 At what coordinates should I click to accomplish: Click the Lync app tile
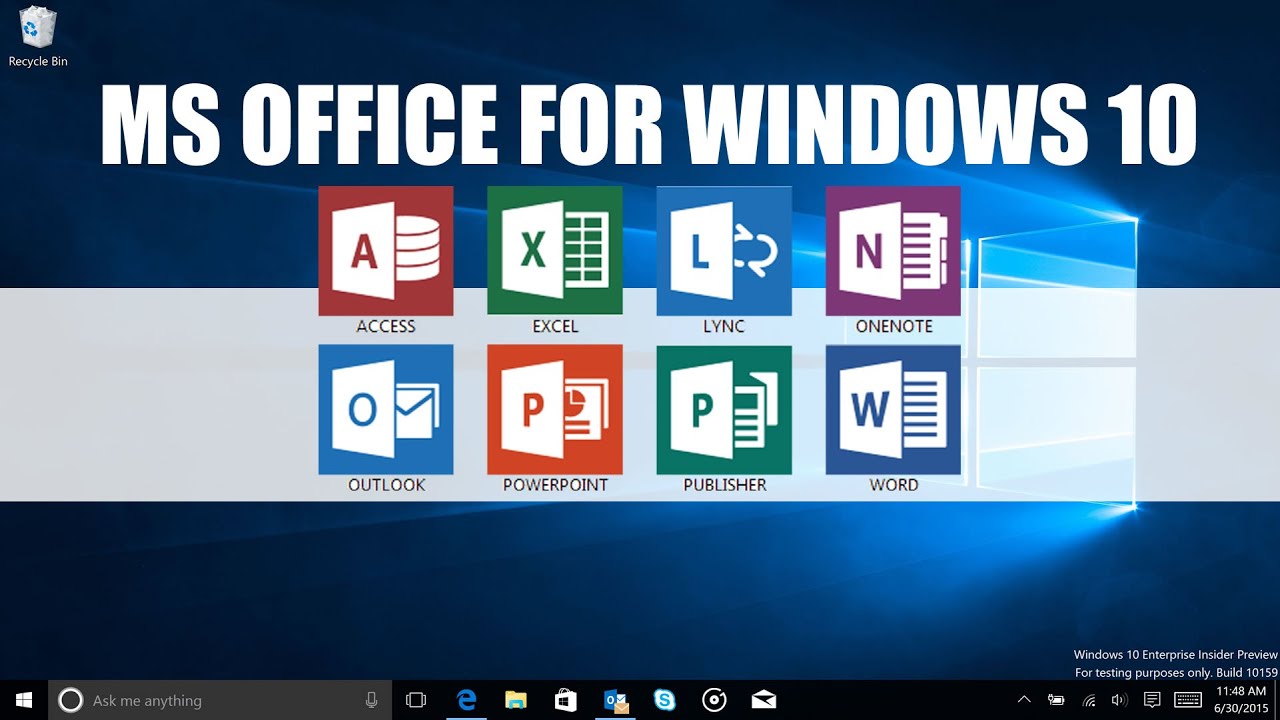click(724, 251)
